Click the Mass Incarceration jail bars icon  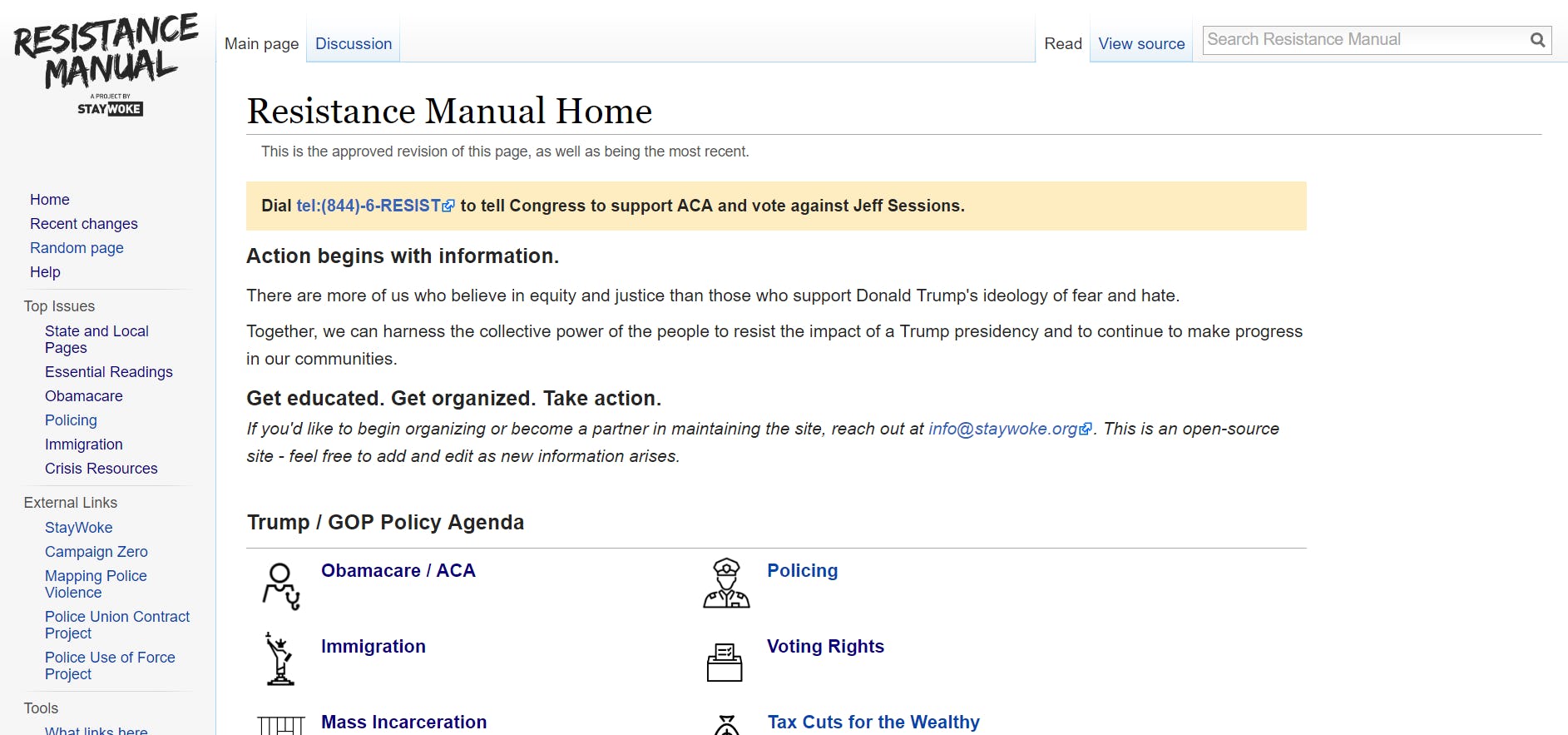coord(281,725)
